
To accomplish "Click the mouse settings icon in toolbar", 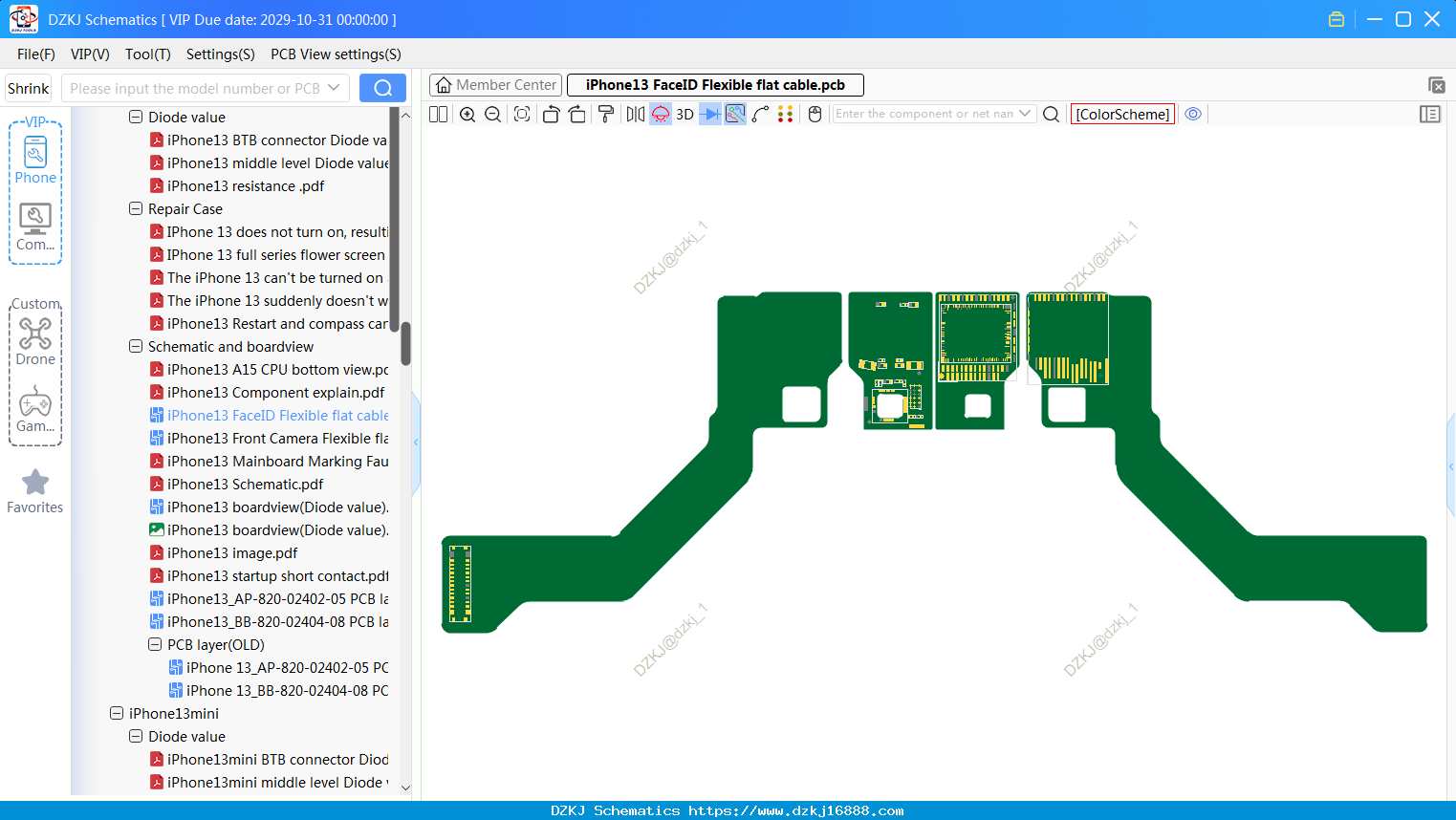I will [815, 115].
